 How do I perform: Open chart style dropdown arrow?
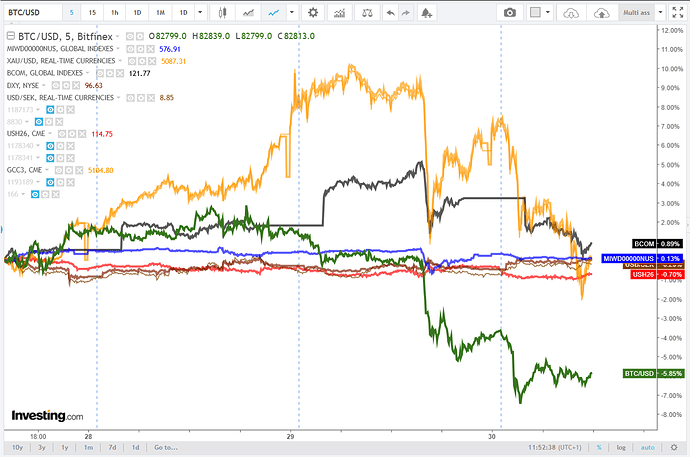292,13
